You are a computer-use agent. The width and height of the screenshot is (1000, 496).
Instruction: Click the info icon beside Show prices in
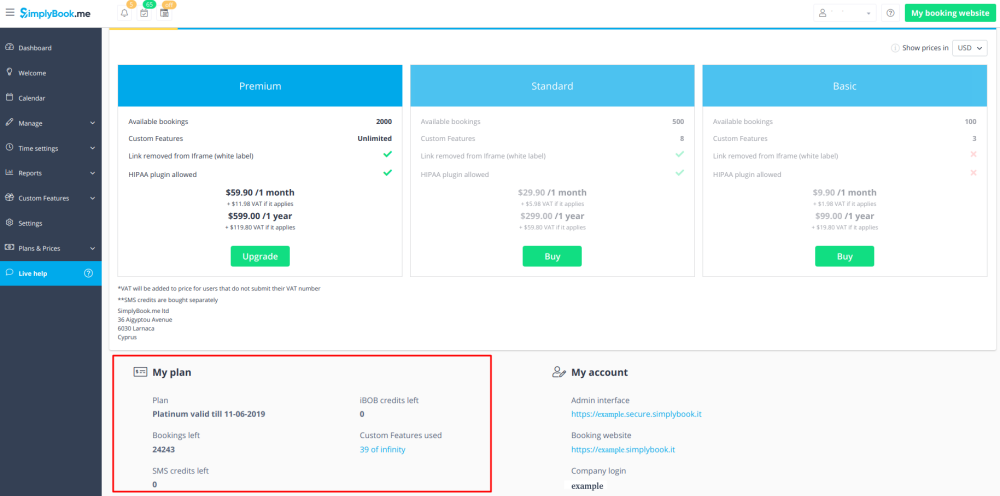(895, 47)
